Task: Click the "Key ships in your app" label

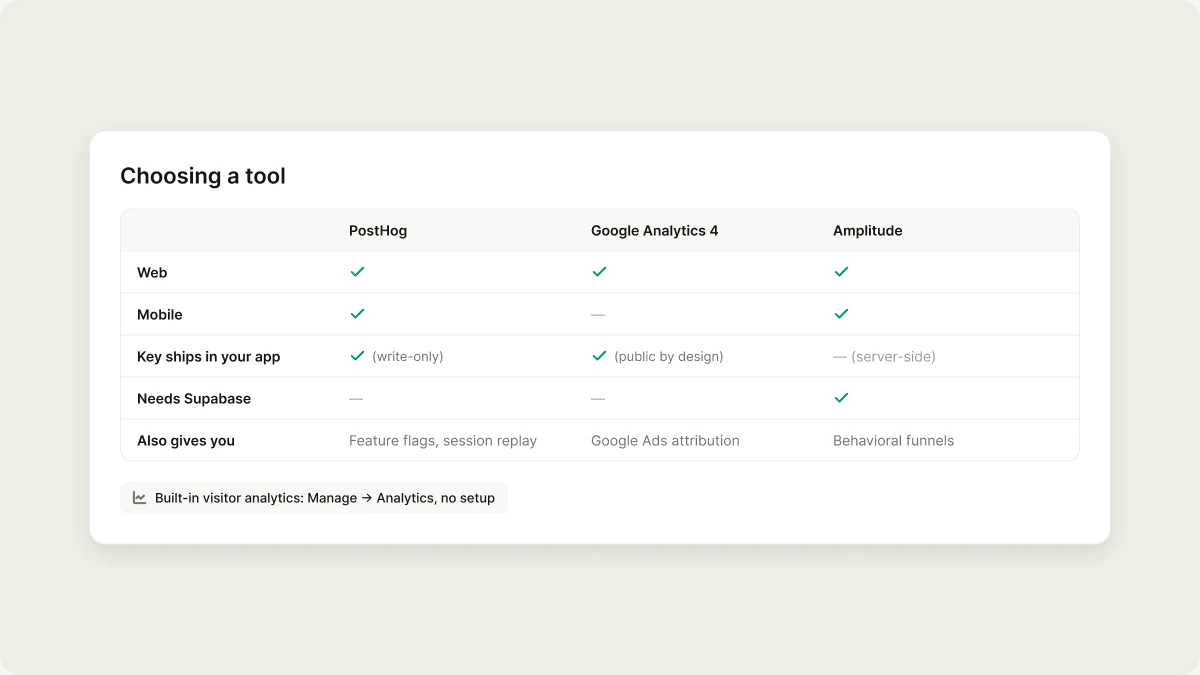Action: click(209, 356)
